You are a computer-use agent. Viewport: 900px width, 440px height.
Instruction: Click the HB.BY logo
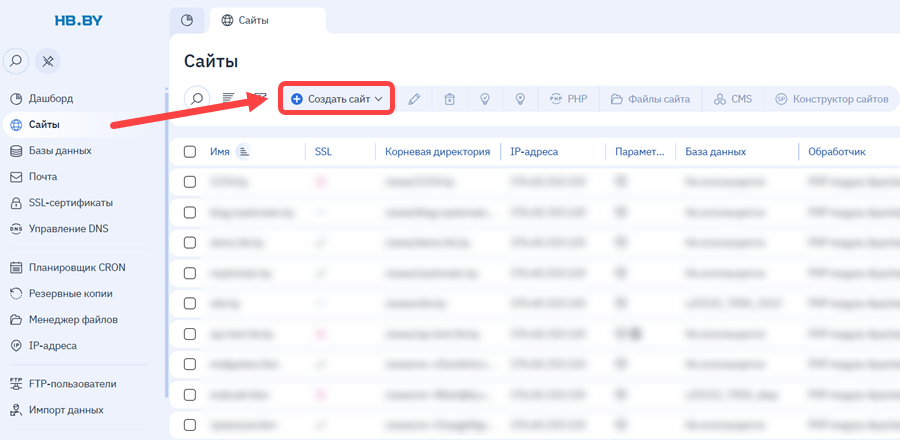click(79, 21)
